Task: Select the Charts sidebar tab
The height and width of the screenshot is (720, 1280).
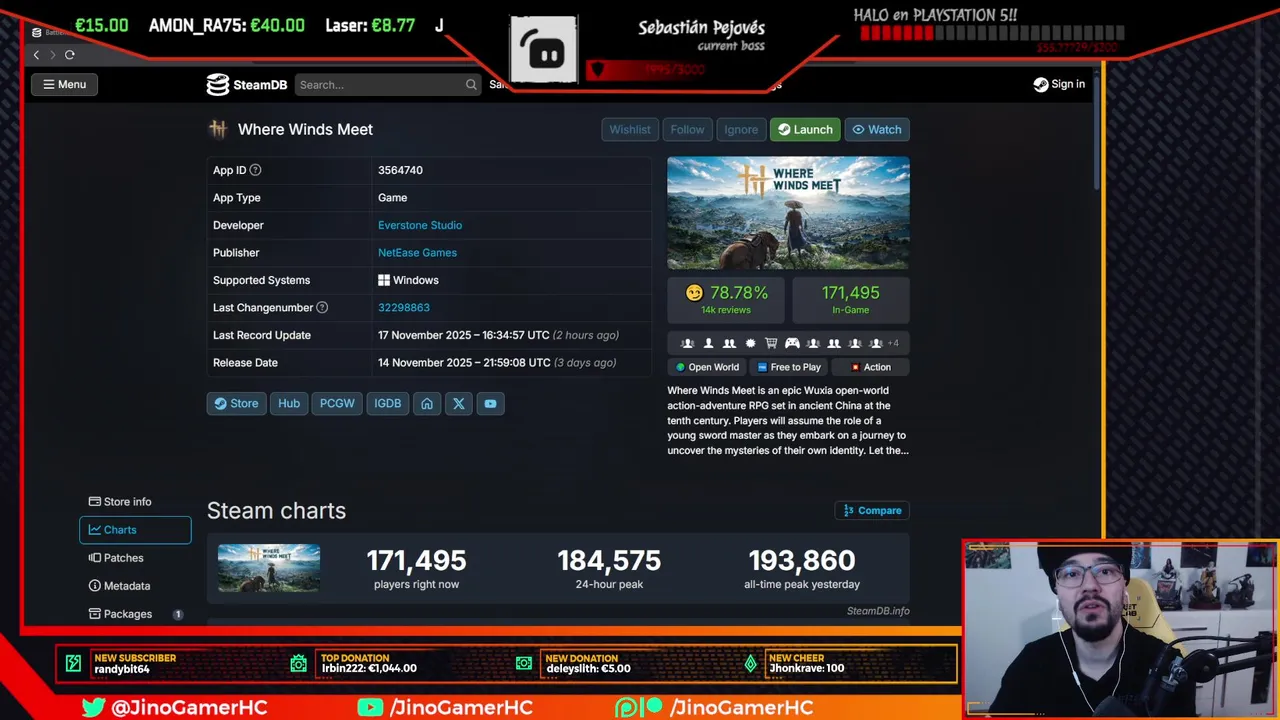Action: click(135, 530)
